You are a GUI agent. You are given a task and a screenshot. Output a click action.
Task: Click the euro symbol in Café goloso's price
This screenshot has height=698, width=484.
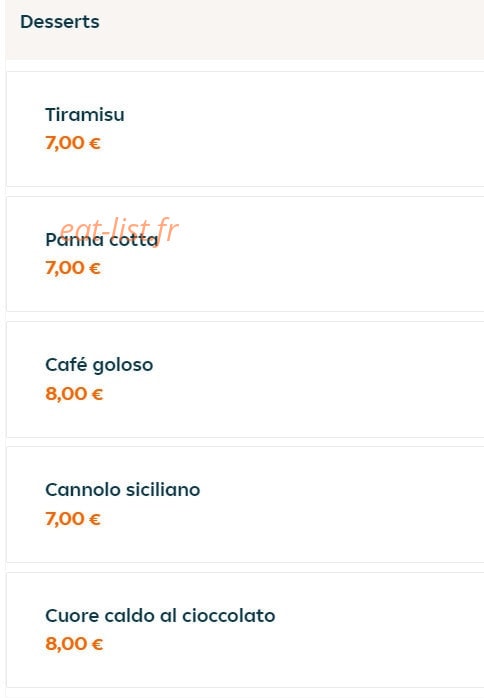[97, 394]
